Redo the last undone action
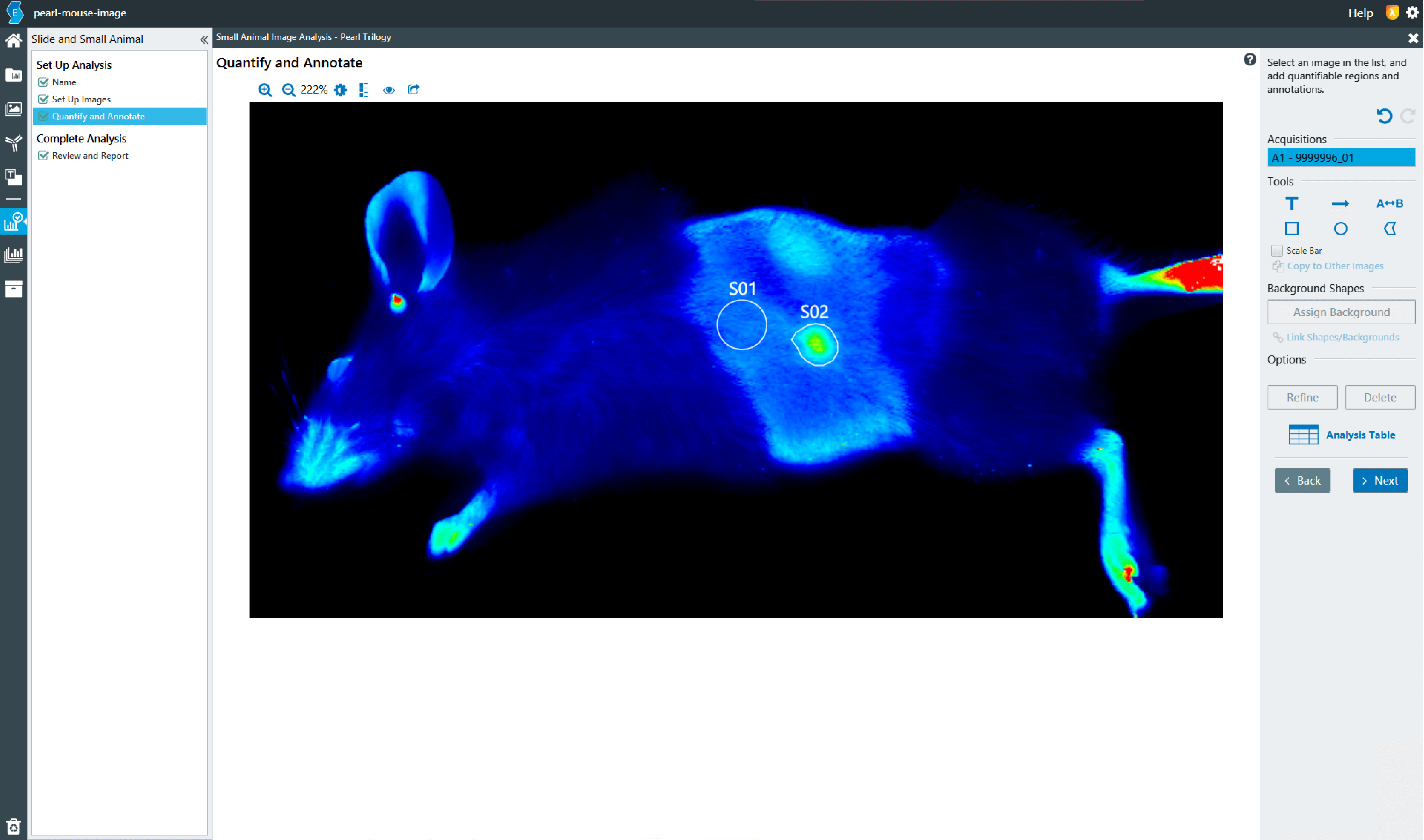1424x840 pixels. click(1408, 116)
